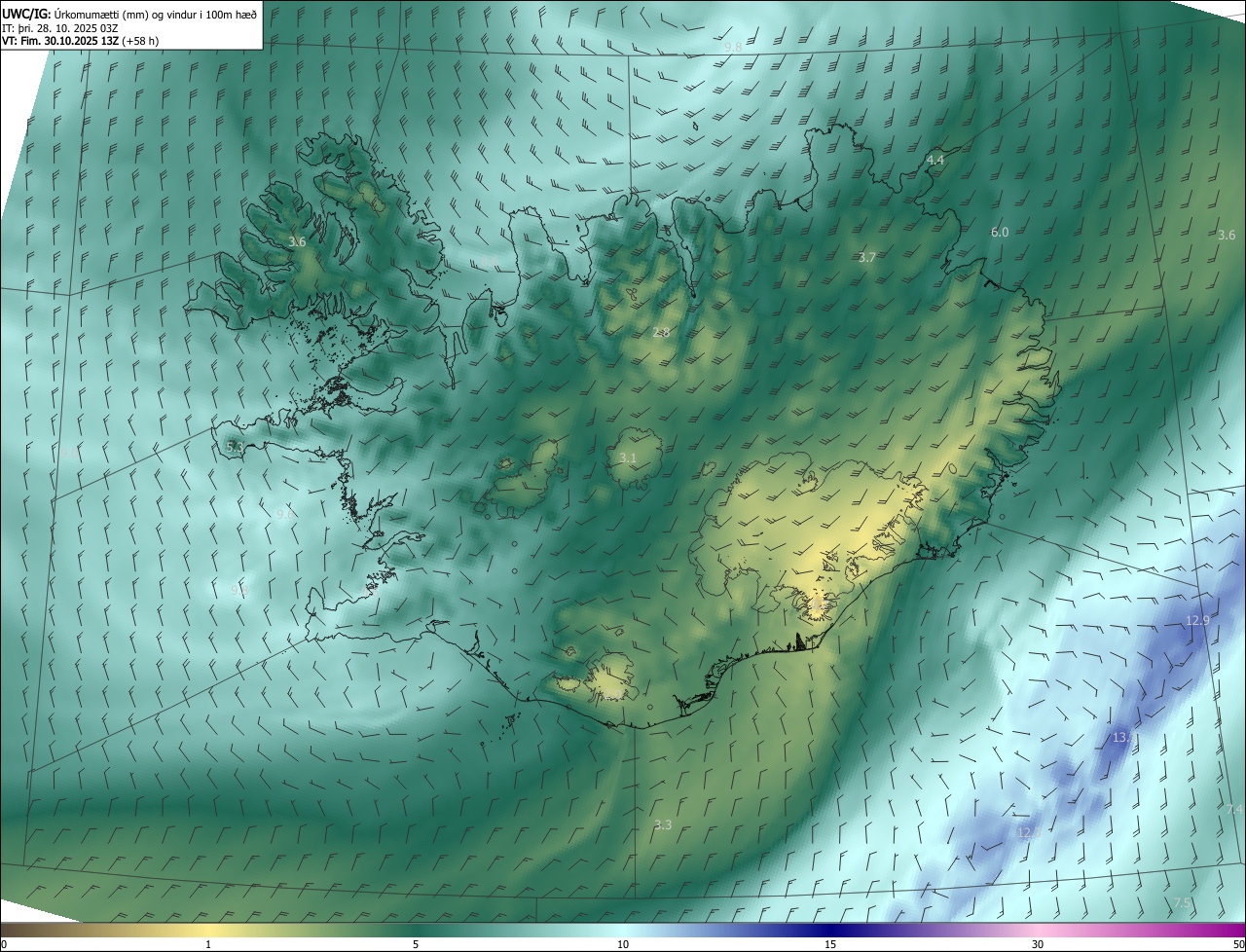Click the 5 tick on the color scale

tap(416, 944)
